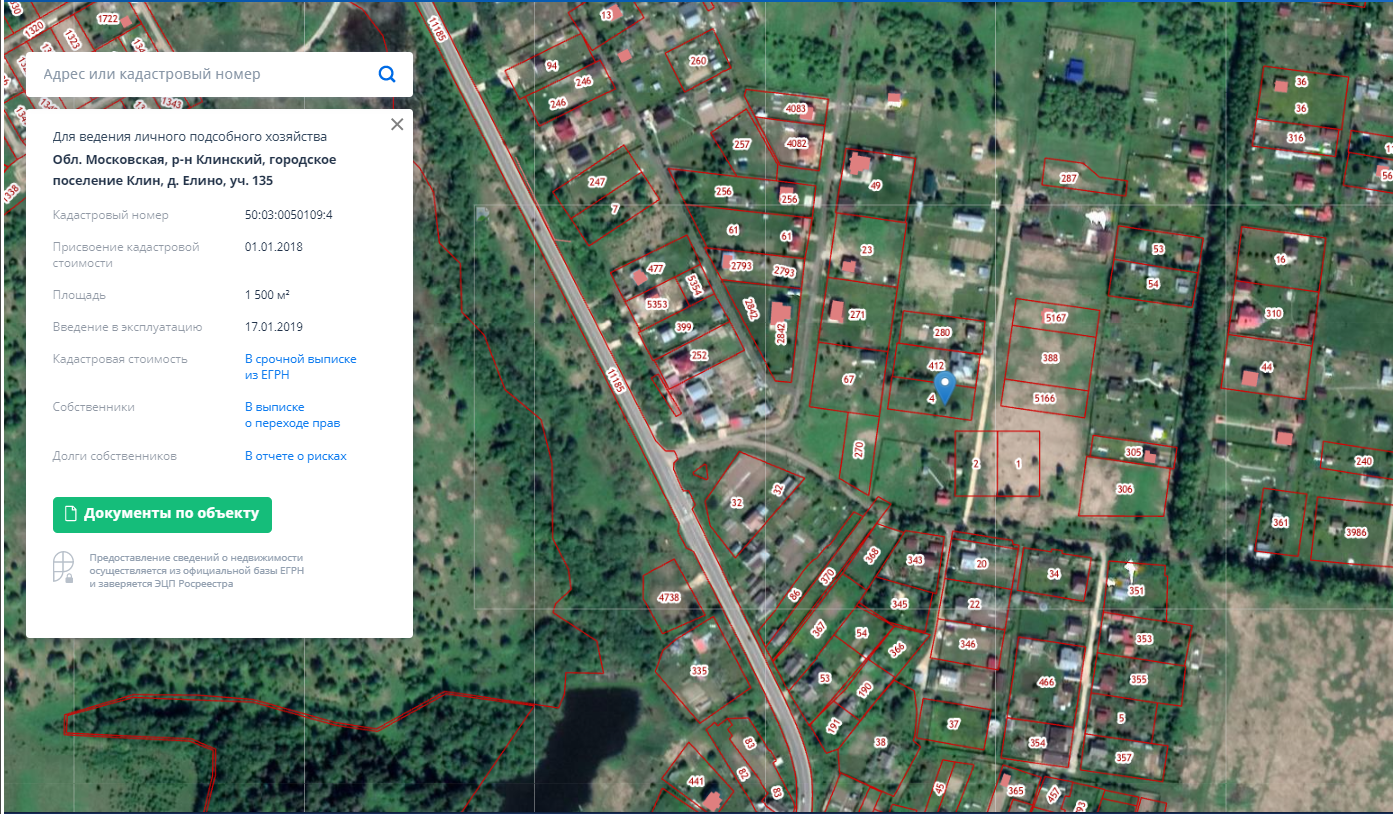Close the parcel information panel
Image resolution: width=1393 pixels, height=814 pixels.
(397, 124)
